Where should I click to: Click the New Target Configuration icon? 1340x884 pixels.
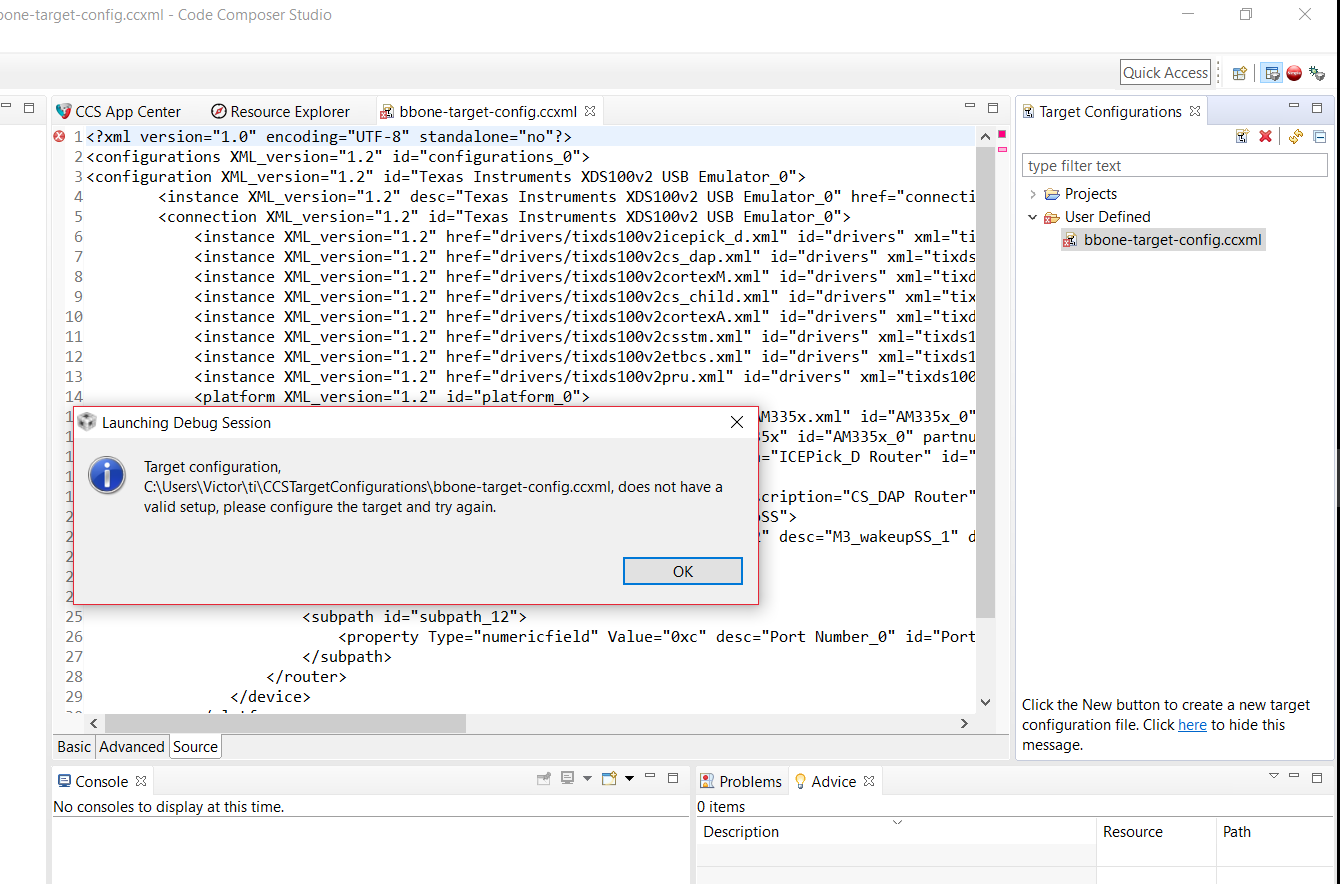[1242, 136]
